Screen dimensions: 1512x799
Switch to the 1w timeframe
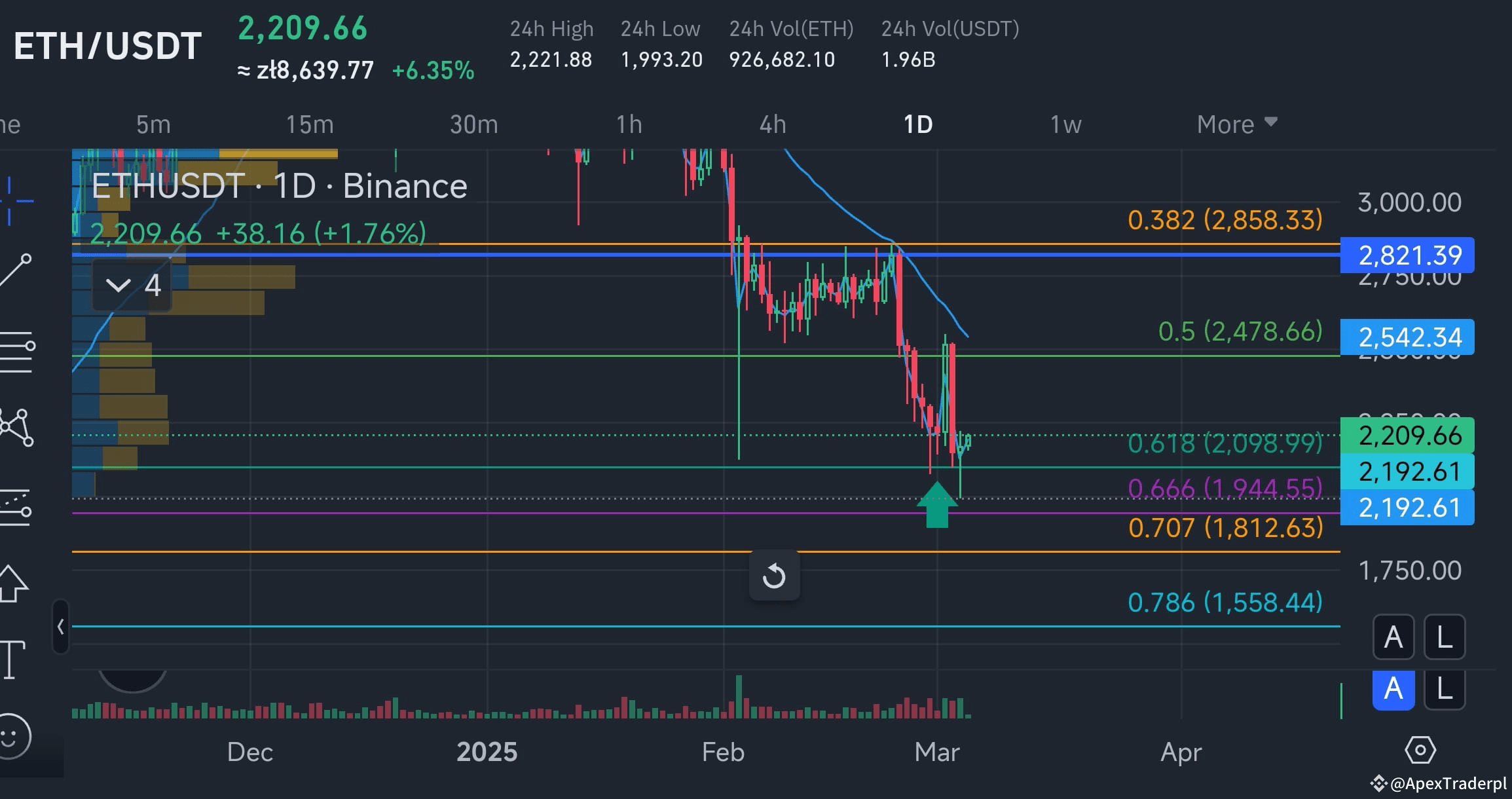[x=1065, y=124]
